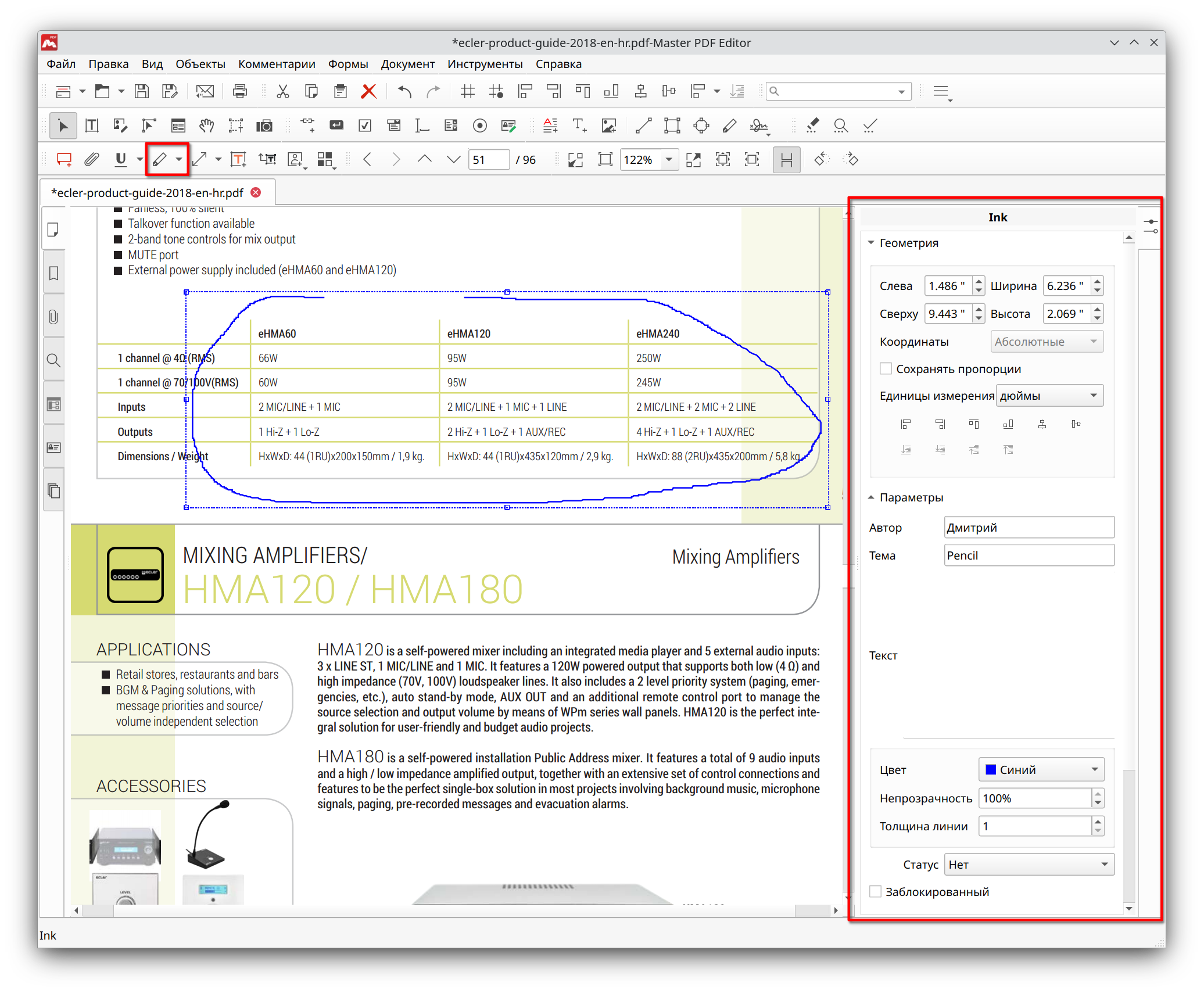Click the 'Тема' Pencil input field
The height and width of the screenshot is (993, 1204).
[1029, 555]
